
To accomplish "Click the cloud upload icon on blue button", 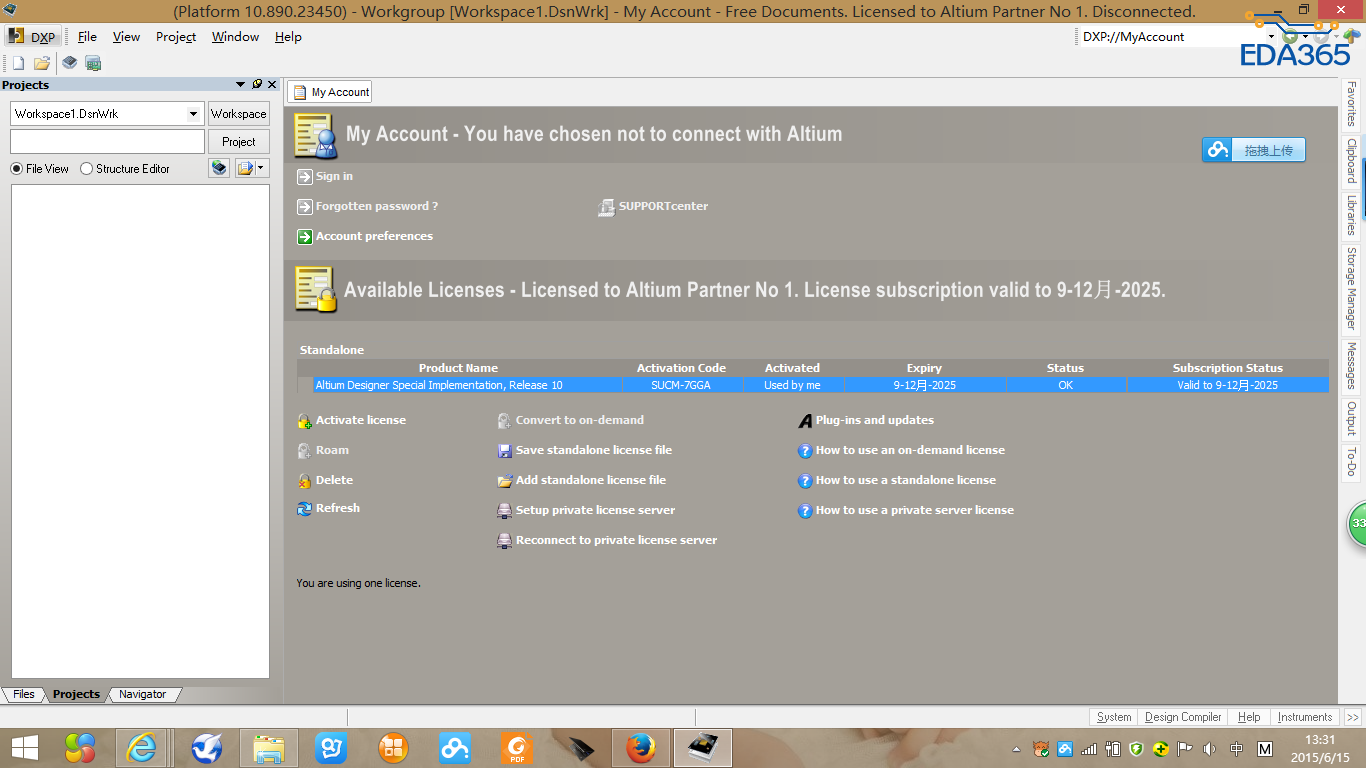I will click(1217, 150).
